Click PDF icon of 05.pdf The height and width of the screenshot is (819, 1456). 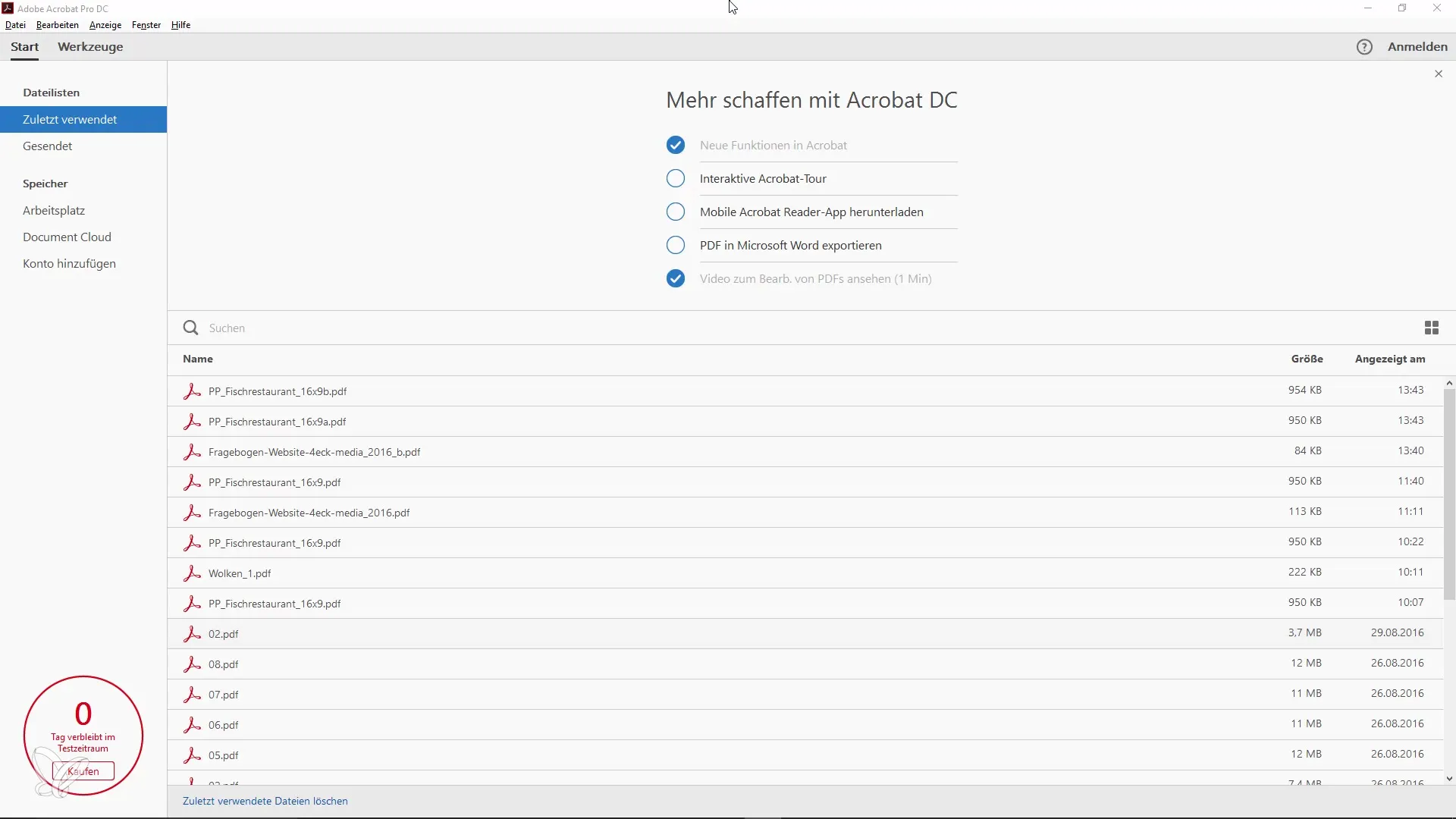[192, 755]
